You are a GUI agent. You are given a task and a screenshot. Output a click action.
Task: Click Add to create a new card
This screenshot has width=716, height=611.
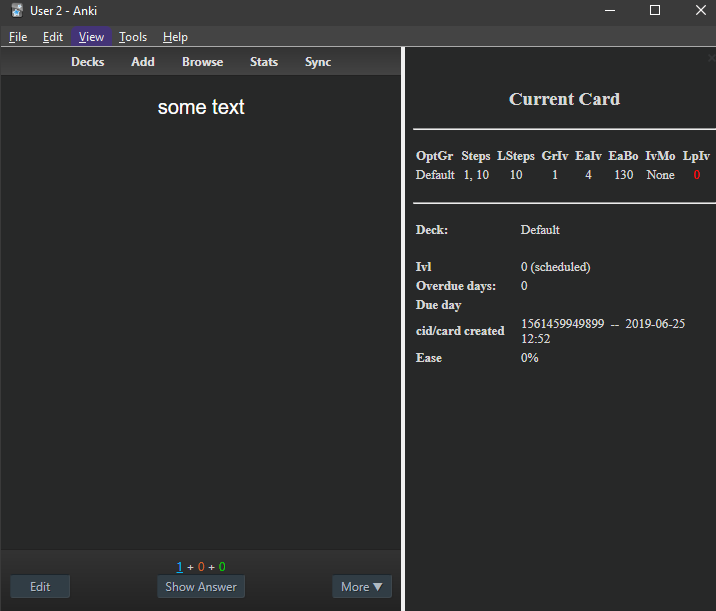(143, 62)
